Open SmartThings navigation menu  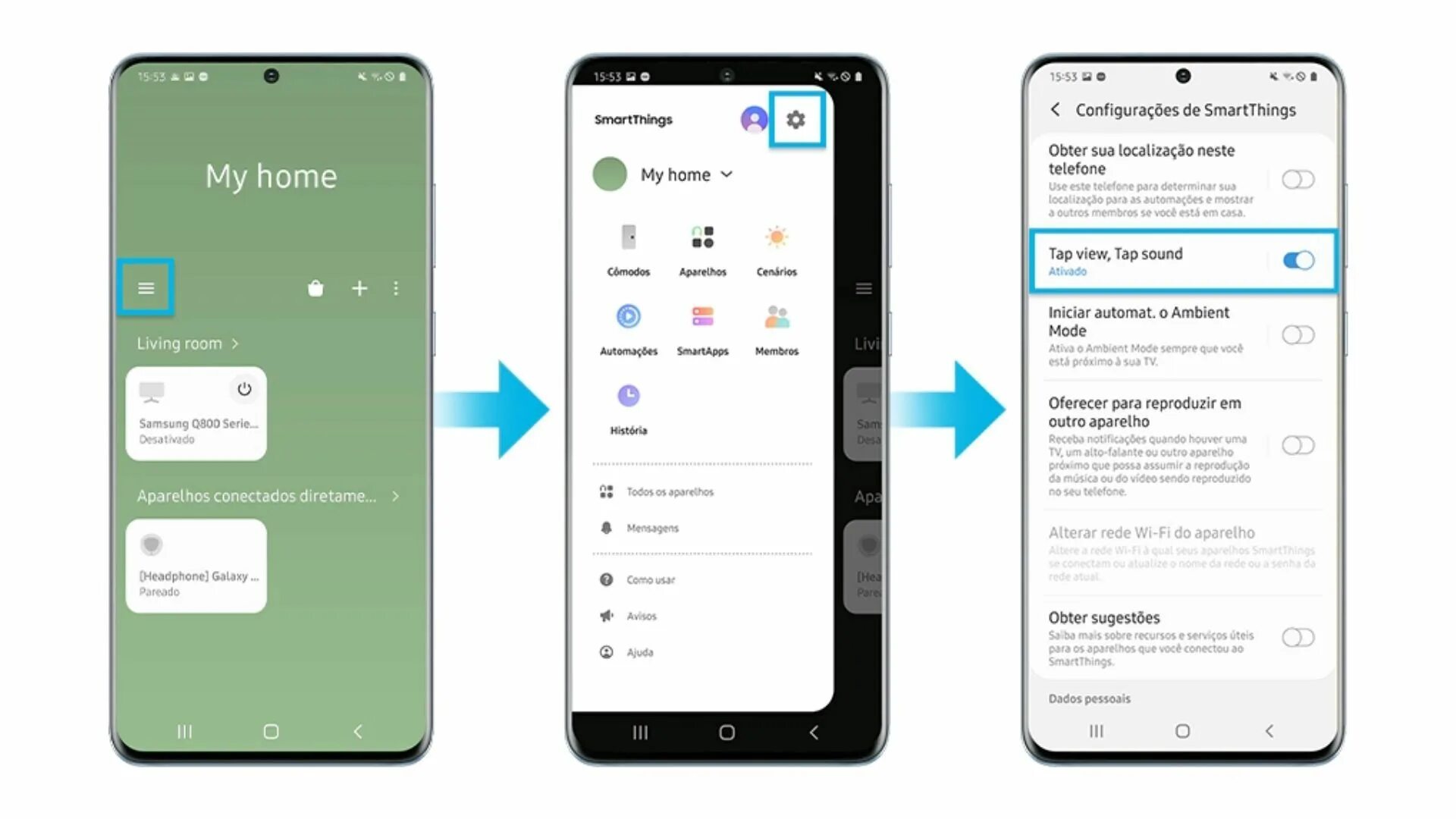(146, 288)
